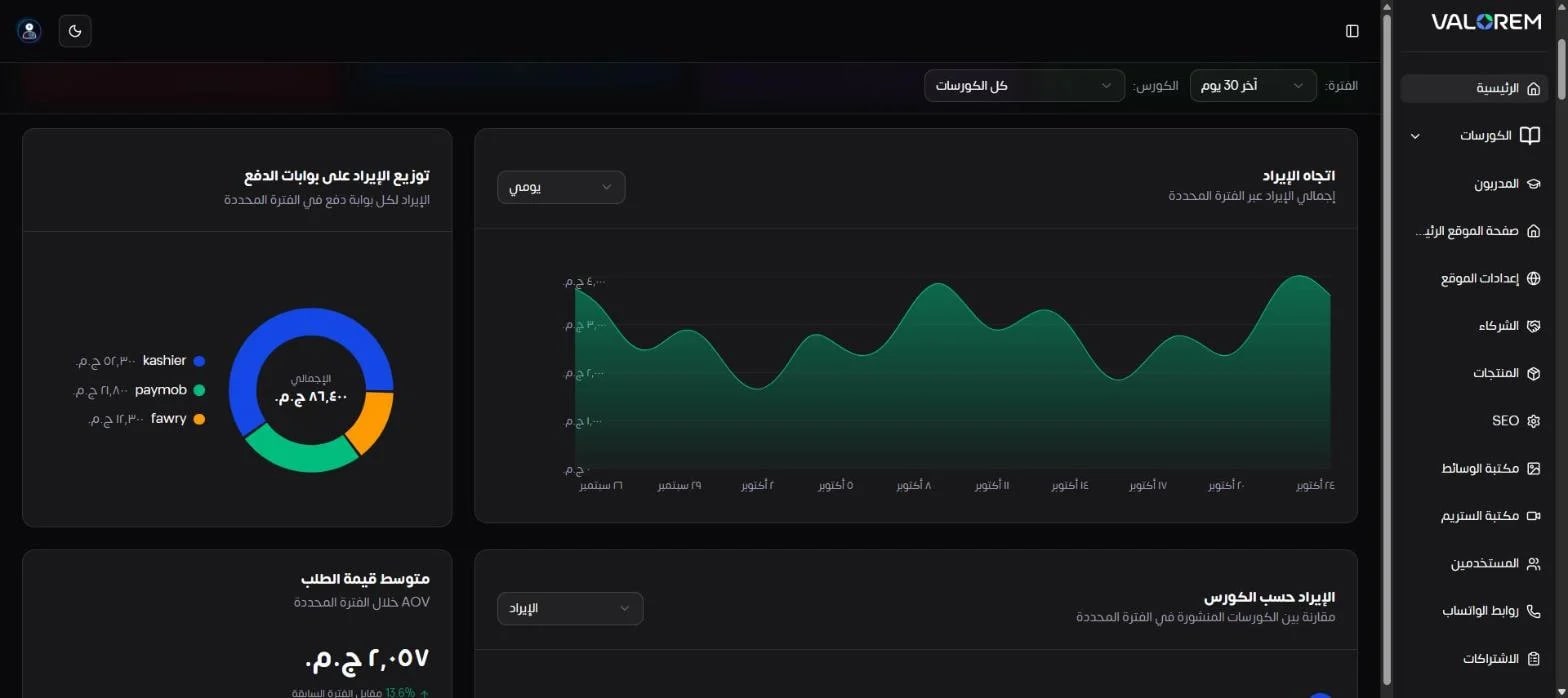Click the ٢٦ سبتمبر axis label
1568x698 pixels.
tap(601, 485)
